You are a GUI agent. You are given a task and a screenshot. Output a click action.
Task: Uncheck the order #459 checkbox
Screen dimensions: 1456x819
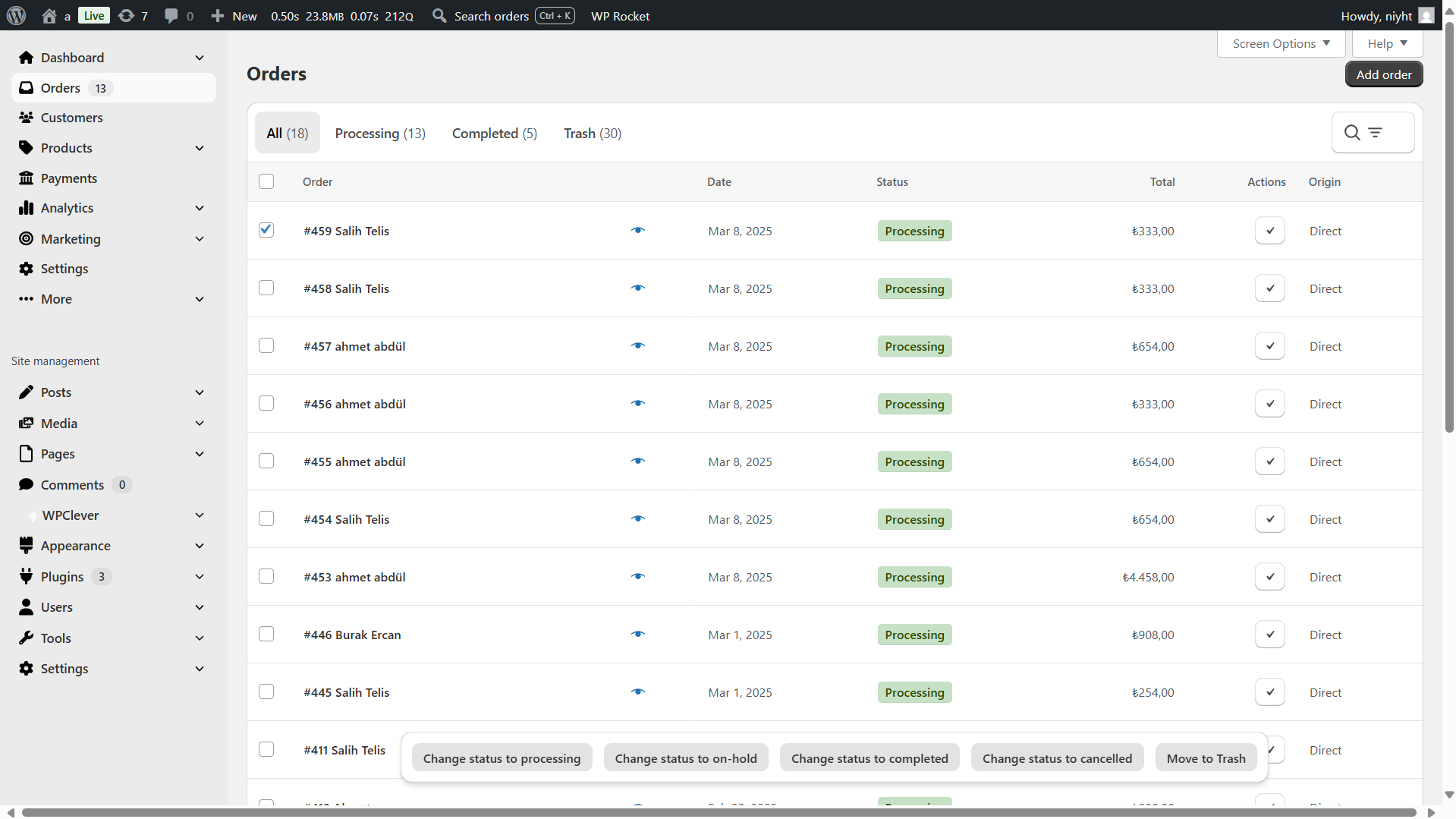266,230
